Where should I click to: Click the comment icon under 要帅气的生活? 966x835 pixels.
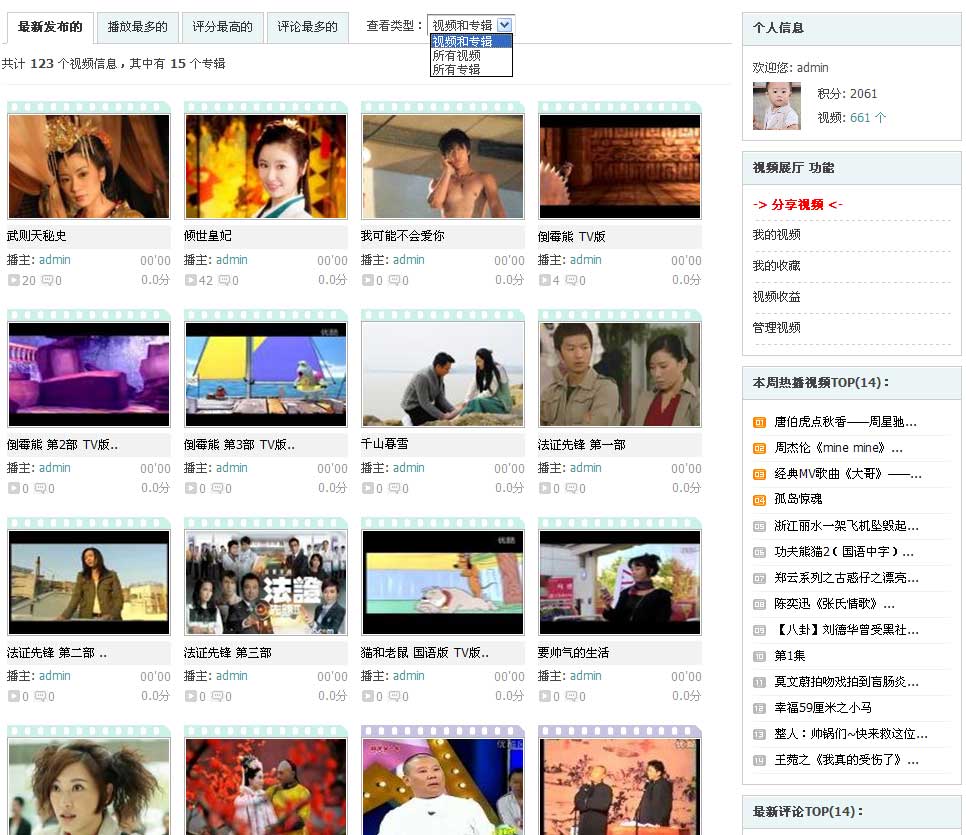[x=571, y=696]
